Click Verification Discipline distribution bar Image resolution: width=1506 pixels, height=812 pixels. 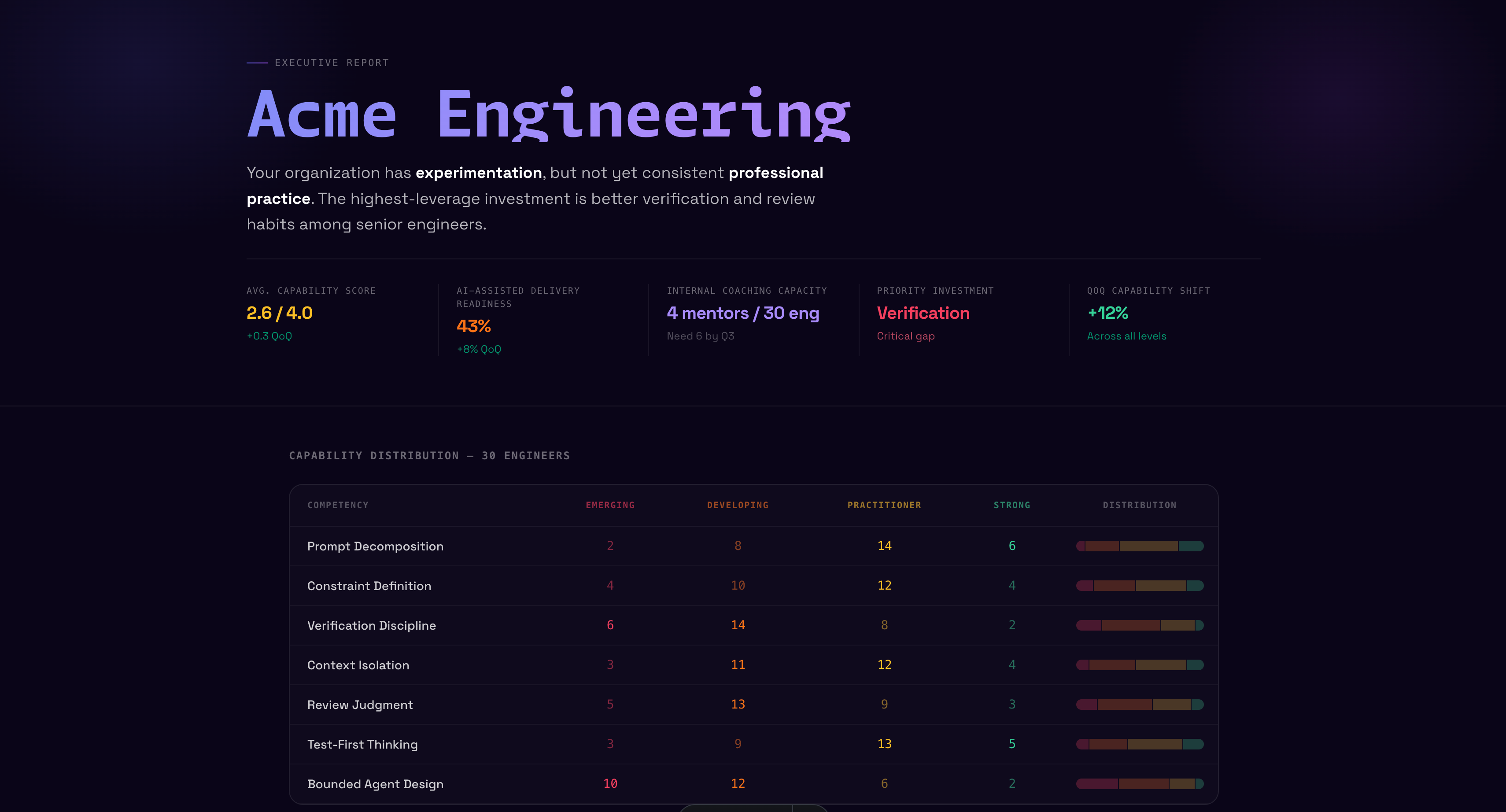1140,626
